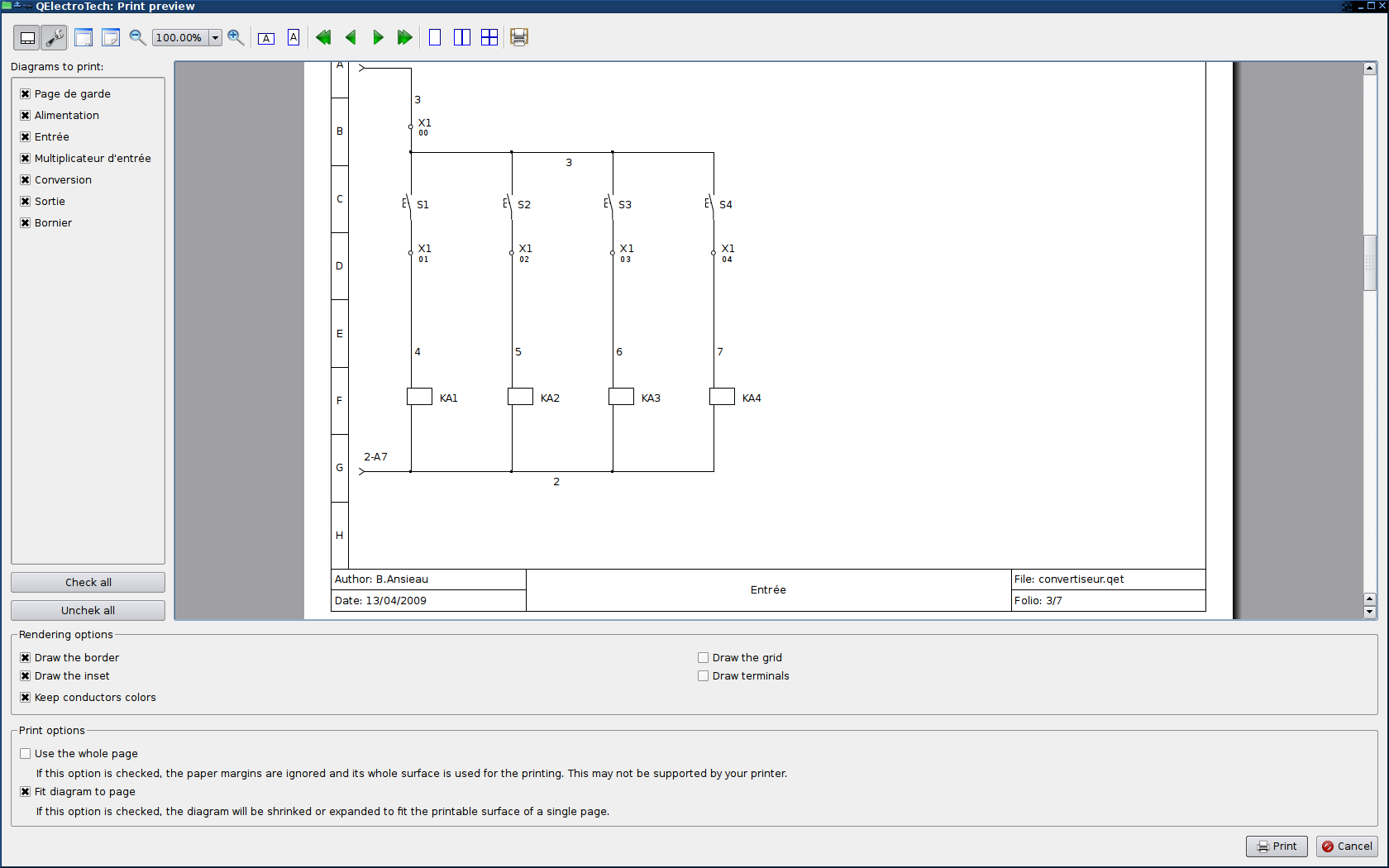Select the four-pages-per-sheet view icon

coord(489,36)
